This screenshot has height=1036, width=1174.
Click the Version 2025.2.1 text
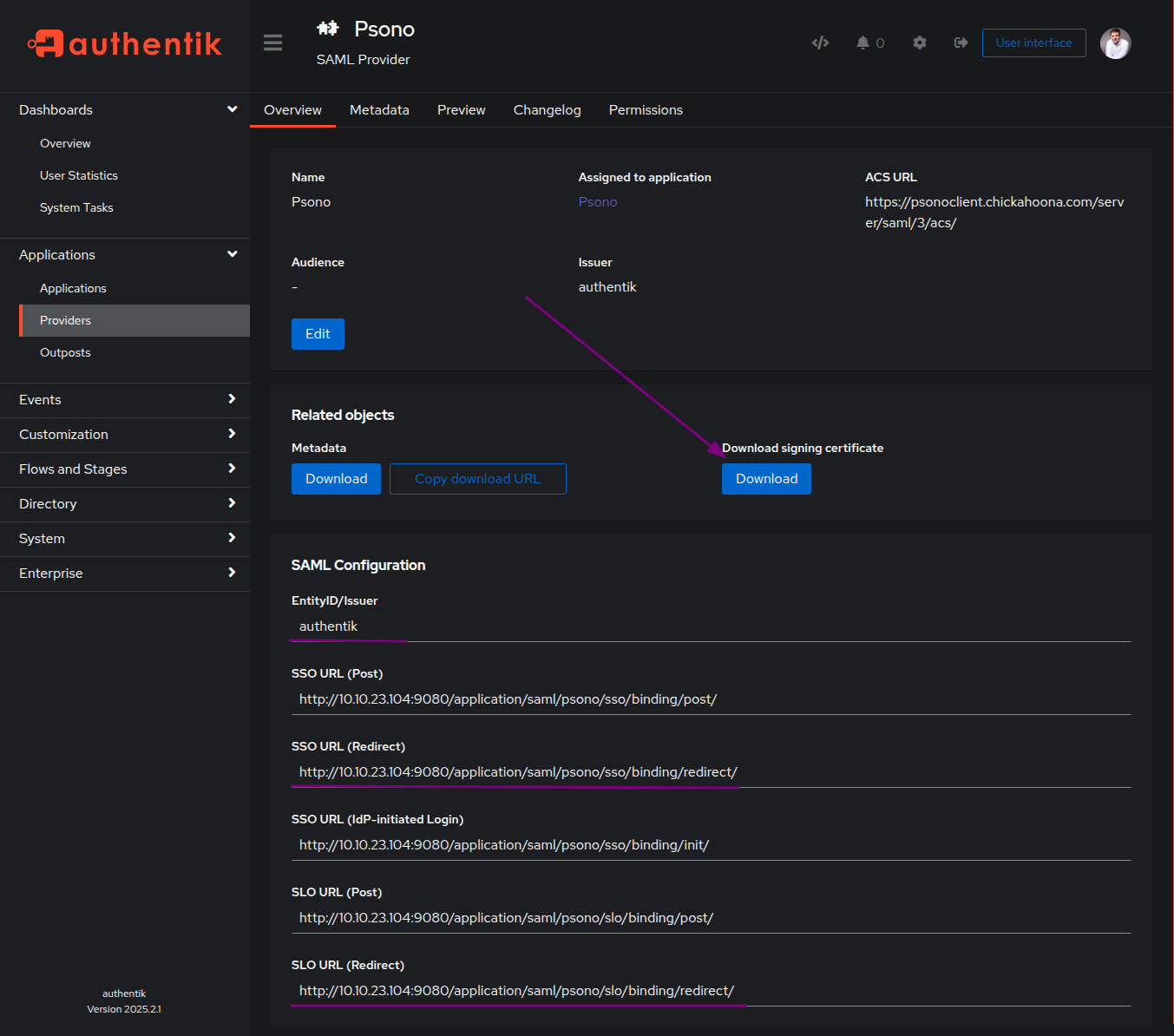(124, 1009)
